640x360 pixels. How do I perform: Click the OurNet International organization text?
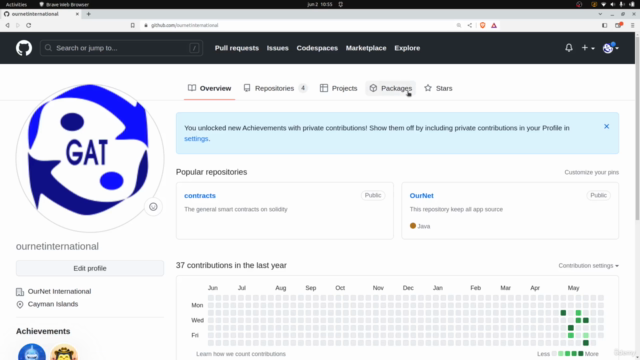[59, 291]
